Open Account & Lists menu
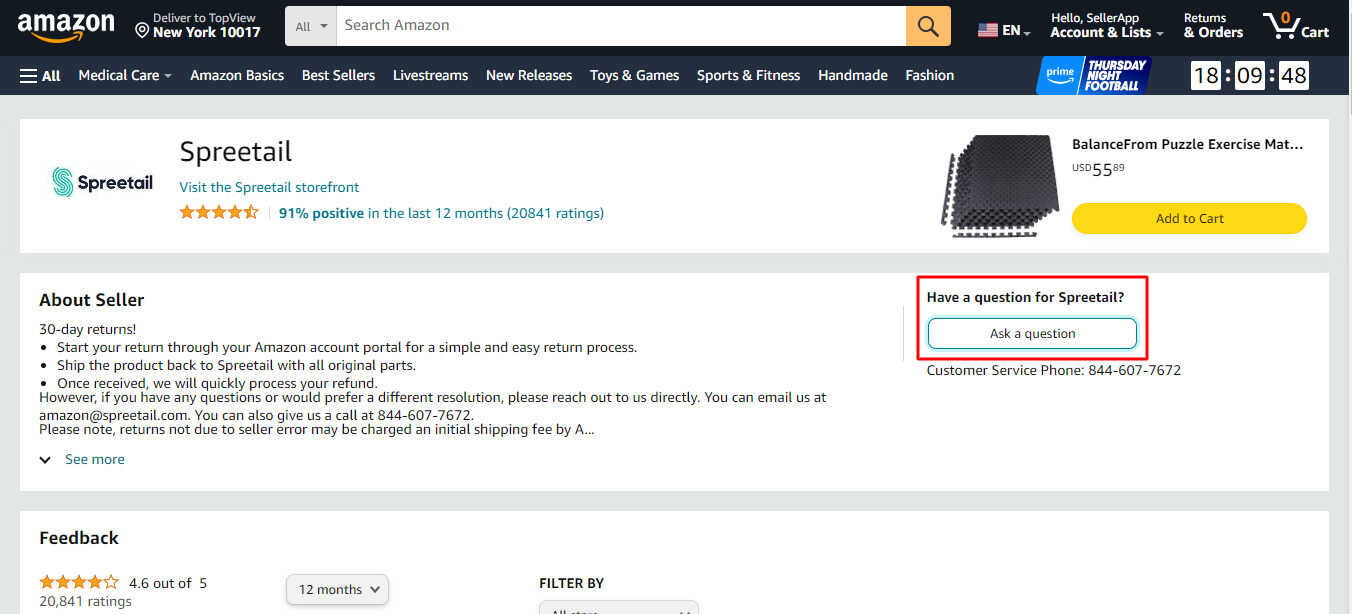This screenshot has width=1352, height=614. click(1107, 26)
